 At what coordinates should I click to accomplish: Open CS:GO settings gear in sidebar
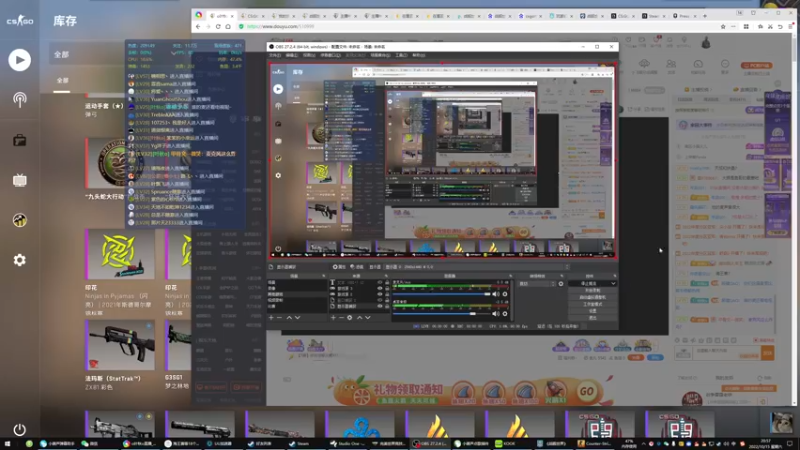(x=19, y=260)
